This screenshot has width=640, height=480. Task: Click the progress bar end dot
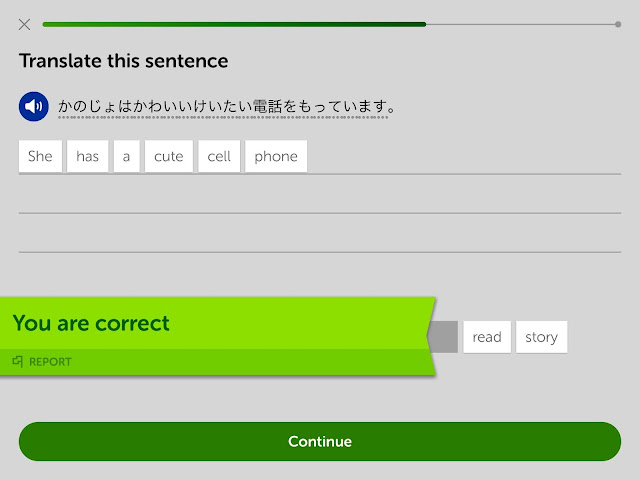click(x=618, y=24)
